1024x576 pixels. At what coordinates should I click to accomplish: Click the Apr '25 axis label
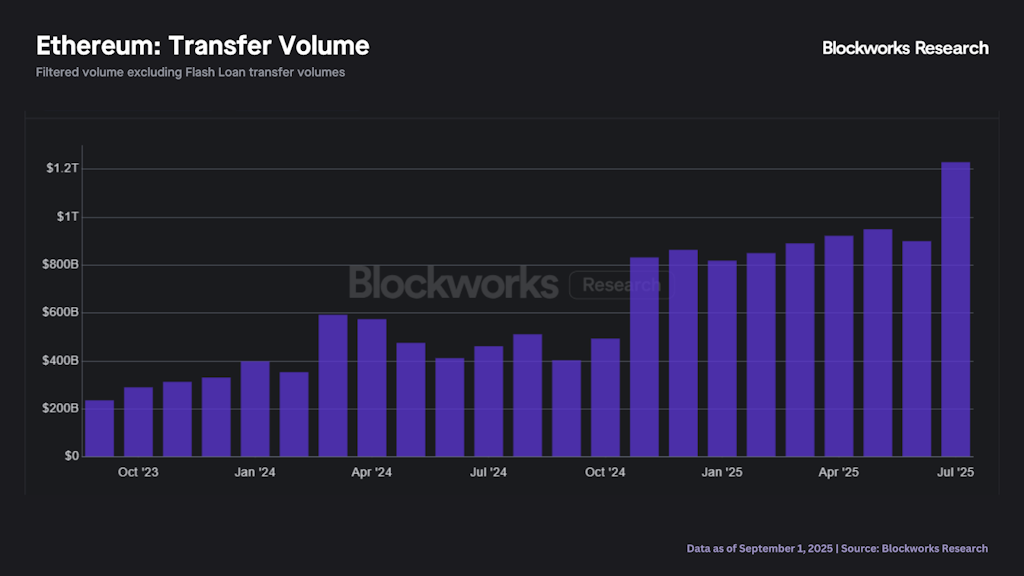(x=839, y=472)
